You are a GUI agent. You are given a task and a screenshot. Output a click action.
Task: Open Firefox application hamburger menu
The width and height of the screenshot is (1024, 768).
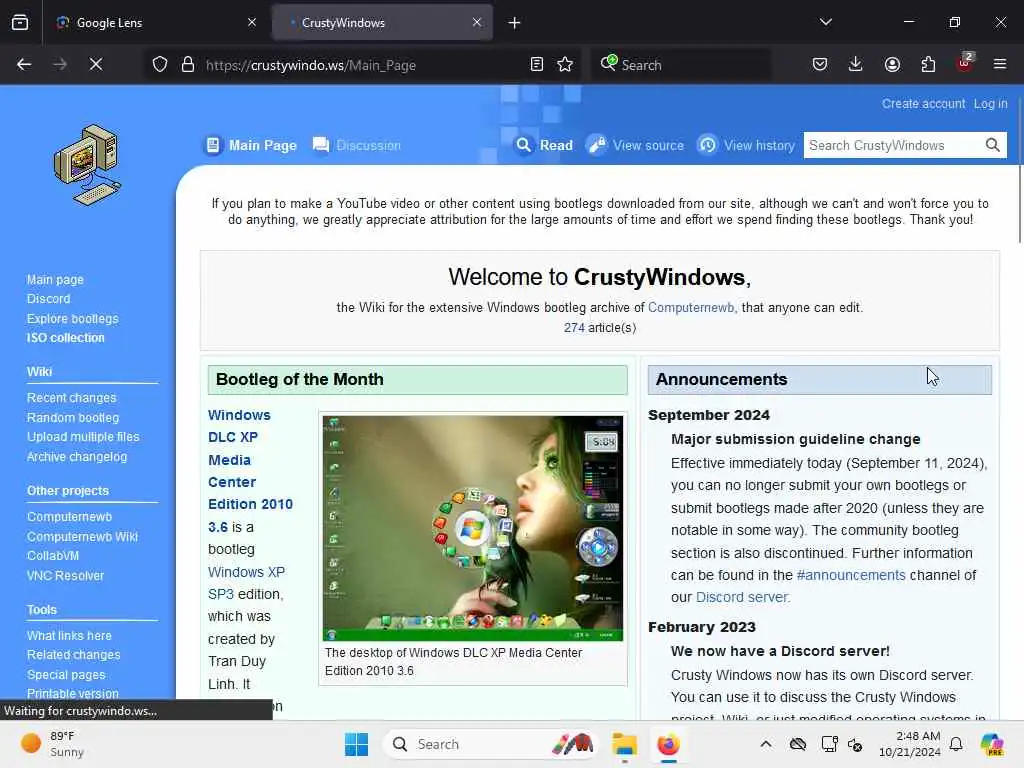1000,65
